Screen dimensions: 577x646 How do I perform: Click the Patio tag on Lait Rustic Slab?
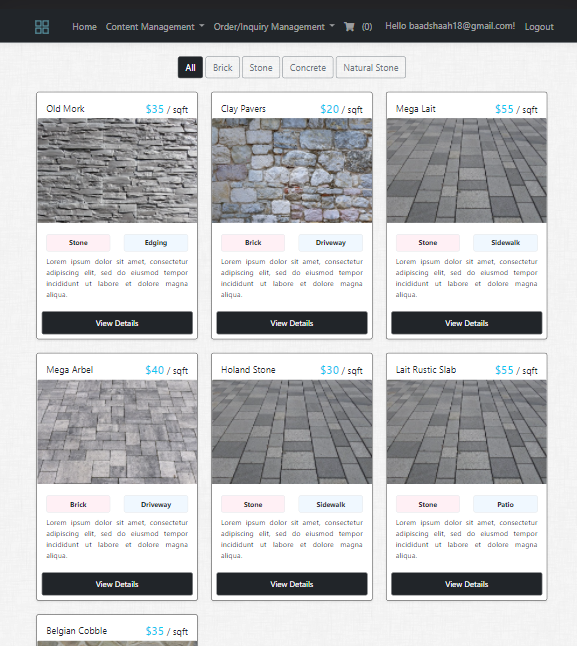[x=505, y=504]
